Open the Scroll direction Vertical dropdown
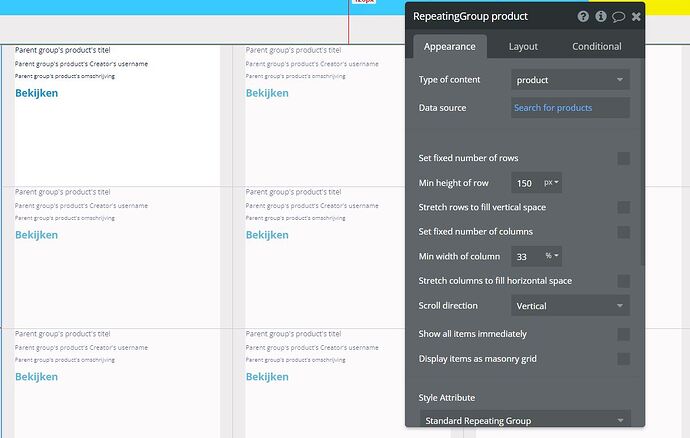This screenshot has height=438, width=690. (x=570, y=305)
